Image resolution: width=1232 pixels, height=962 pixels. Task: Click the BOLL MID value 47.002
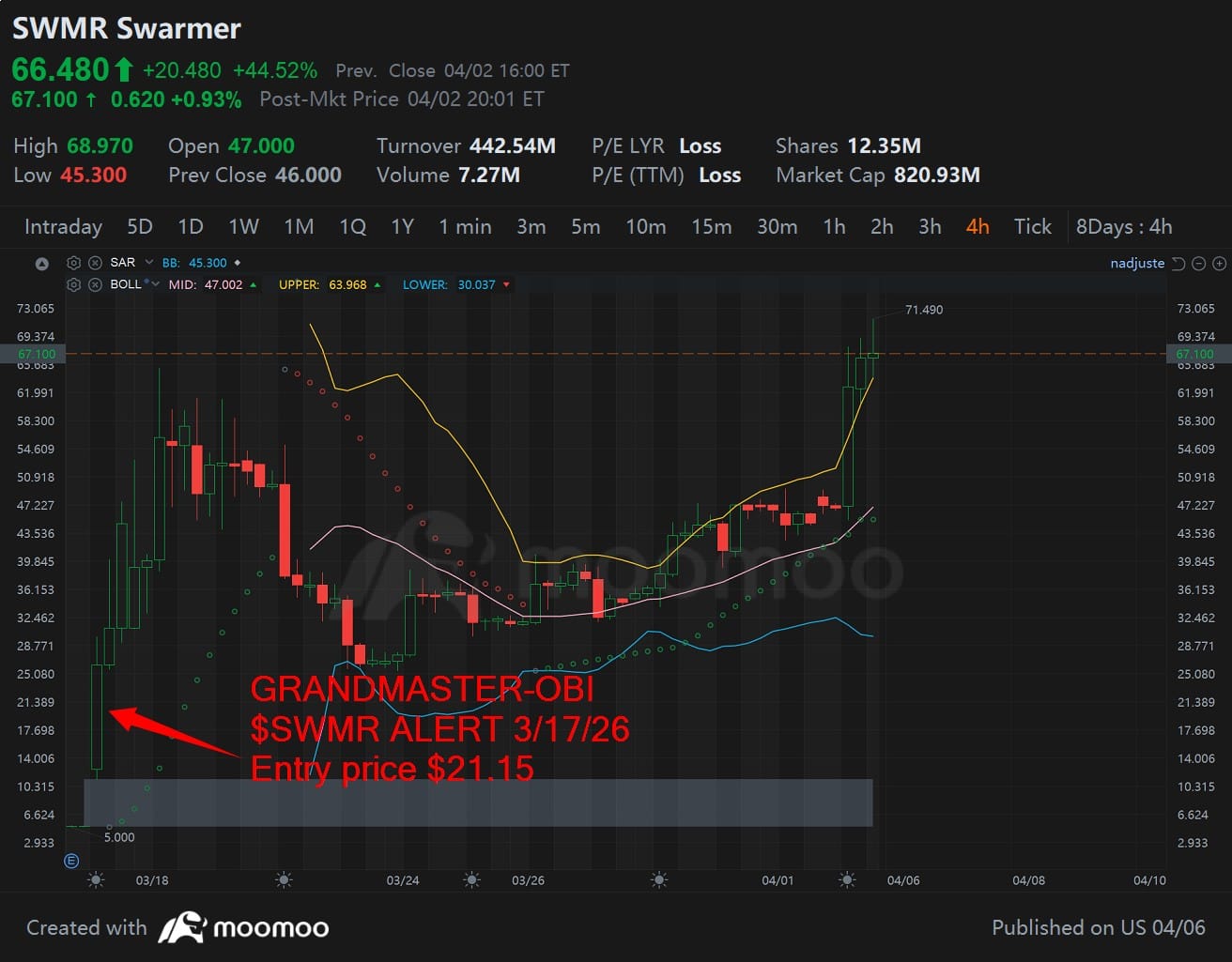[223, 284]
